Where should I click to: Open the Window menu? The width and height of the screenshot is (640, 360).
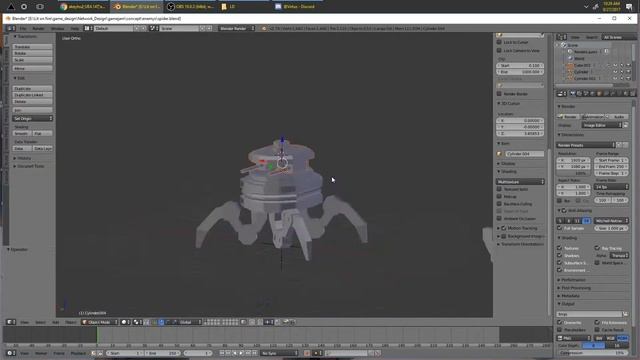click(x=58, y=29)
